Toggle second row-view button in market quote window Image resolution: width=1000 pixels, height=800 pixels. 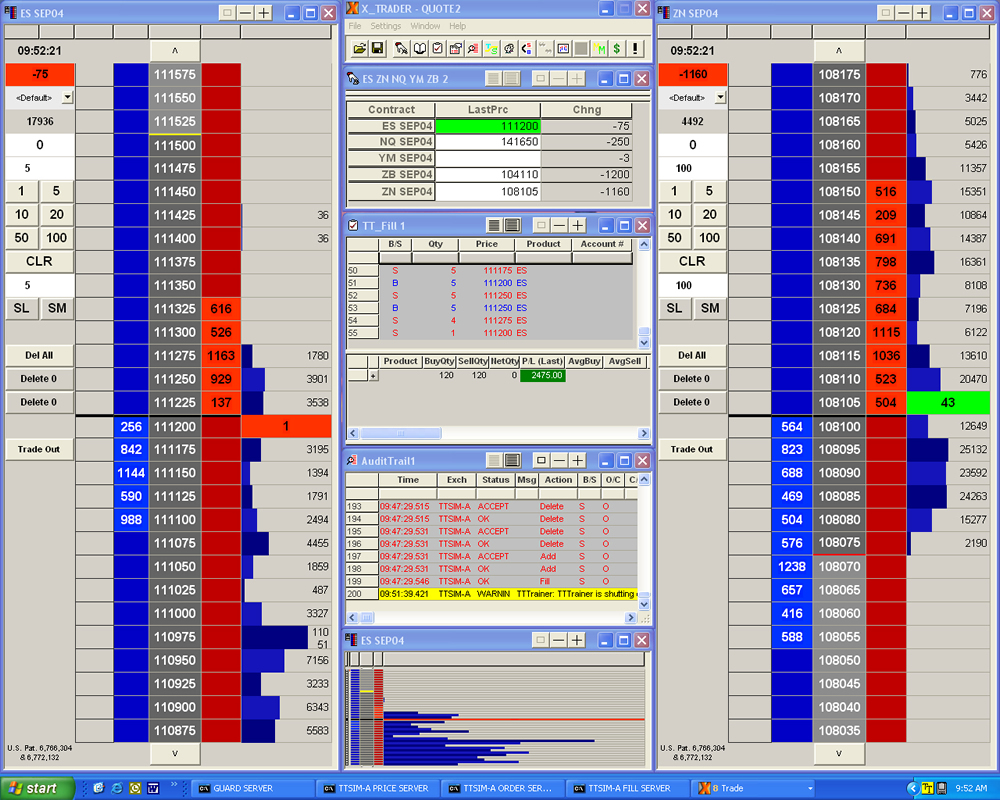tap(511, 78)
